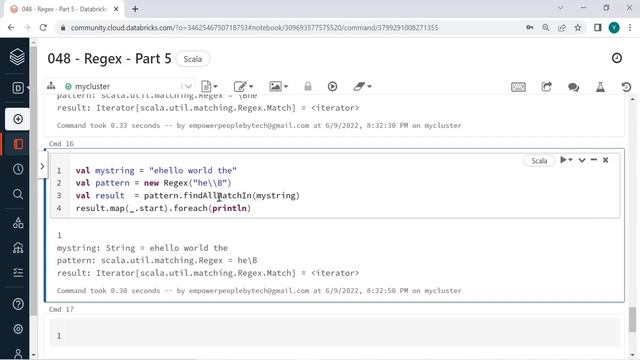Click the Run All play icon
640x360 pixels.
coord(333,86)
